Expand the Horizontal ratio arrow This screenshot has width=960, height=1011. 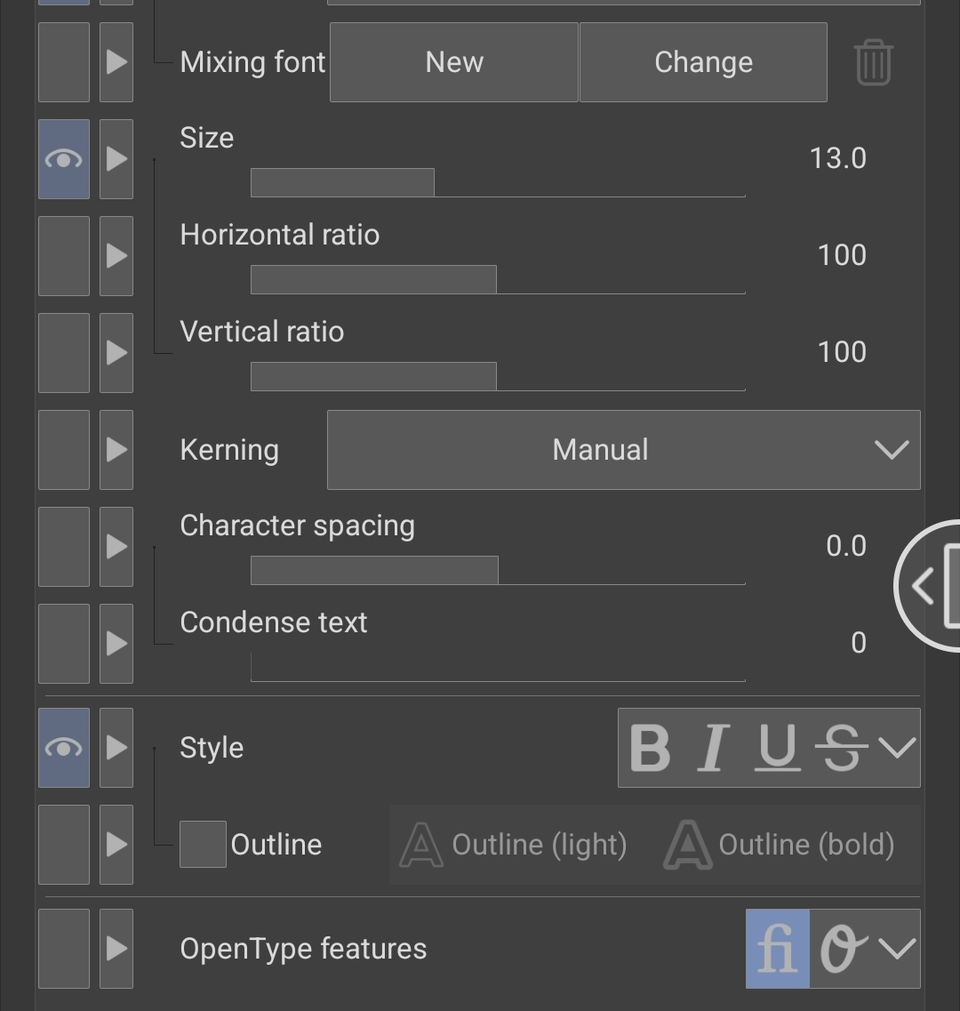tap(117, 256)
